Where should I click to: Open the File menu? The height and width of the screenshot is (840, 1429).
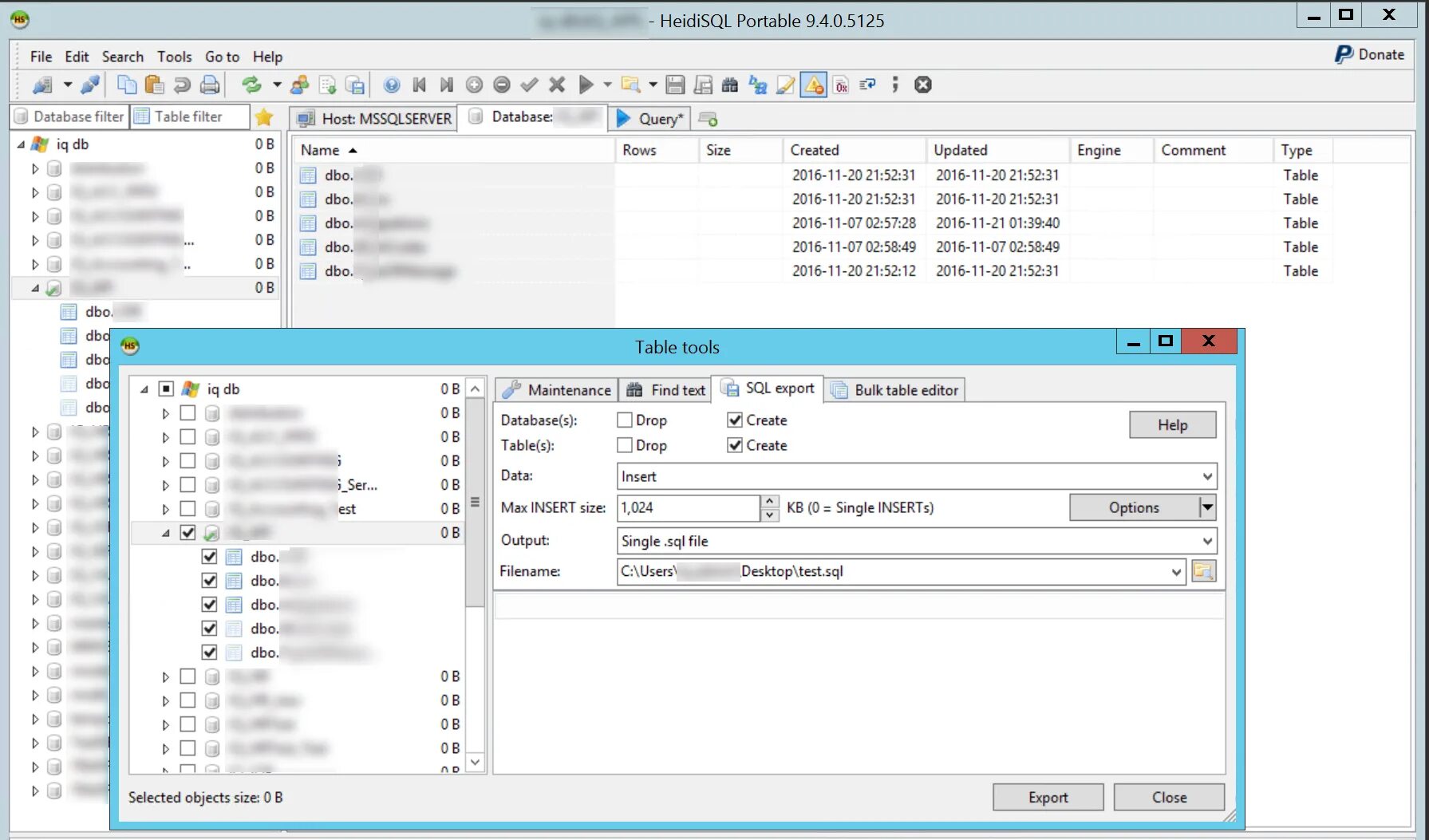[41, 57]
